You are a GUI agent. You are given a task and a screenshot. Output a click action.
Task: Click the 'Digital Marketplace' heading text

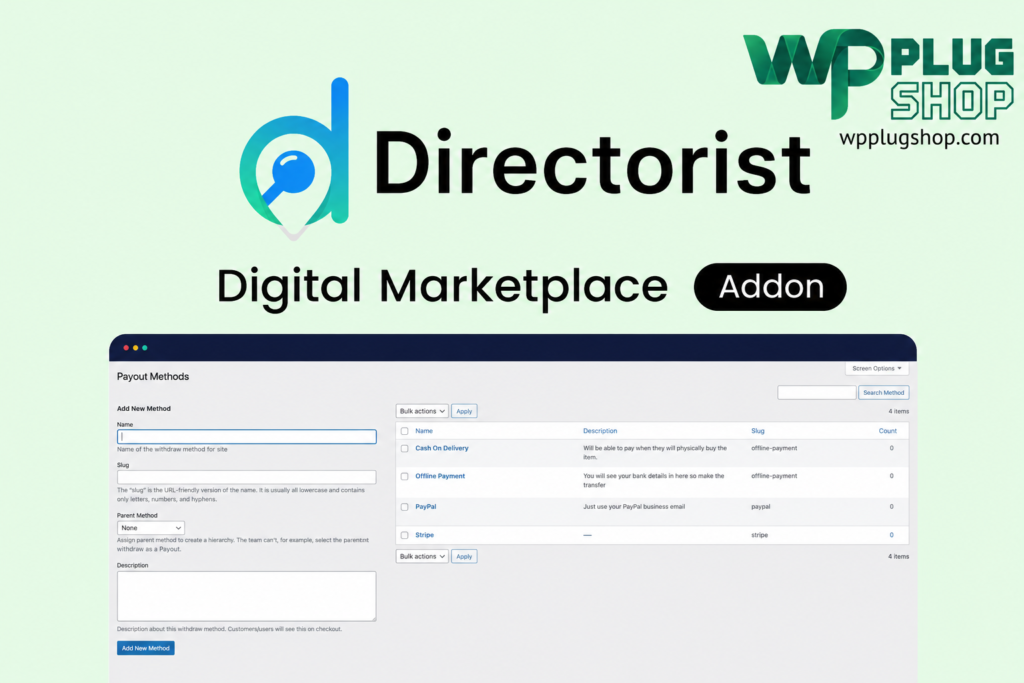pos(442,287)
